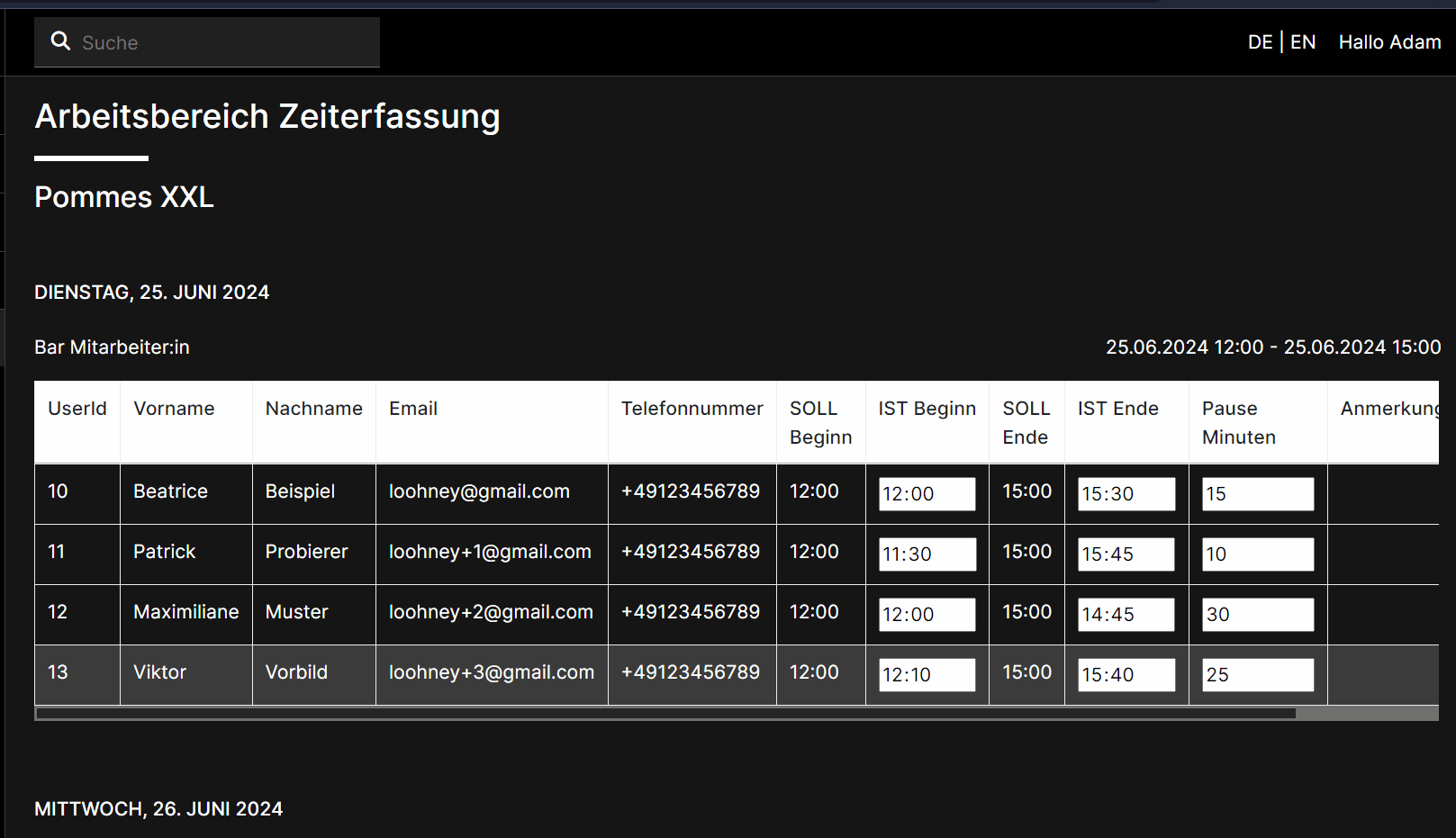Click the Email column header
Image resolution: width=1456 pixels, height=838 pixels.
click(x=413, y=409)
